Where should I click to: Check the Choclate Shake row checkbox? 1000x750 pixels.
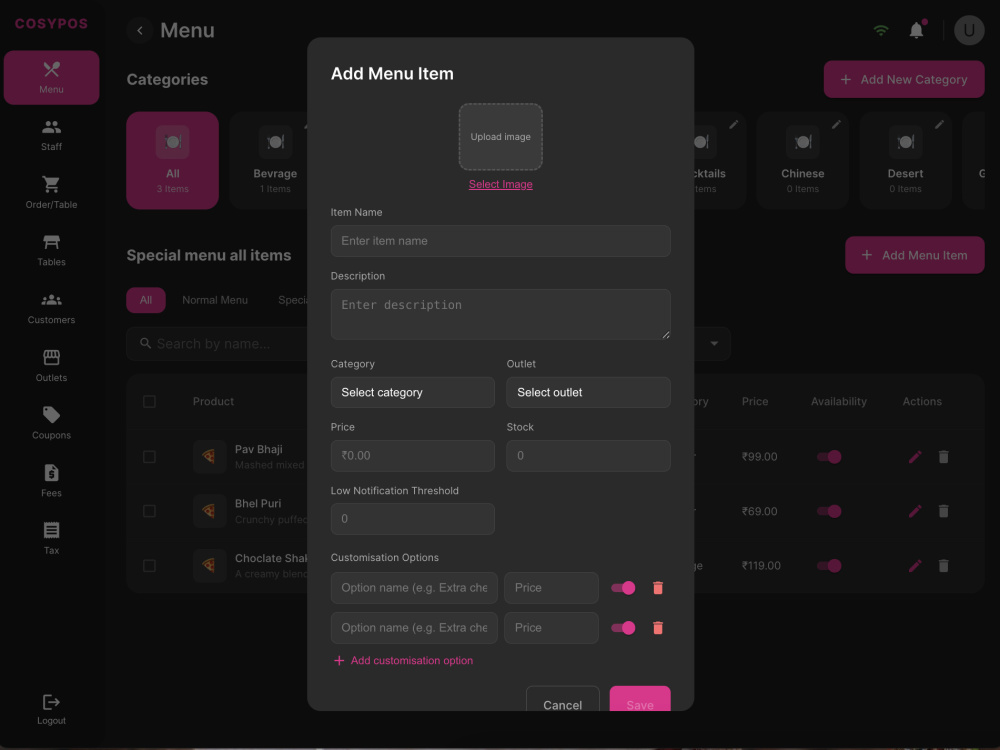point(149,566)
